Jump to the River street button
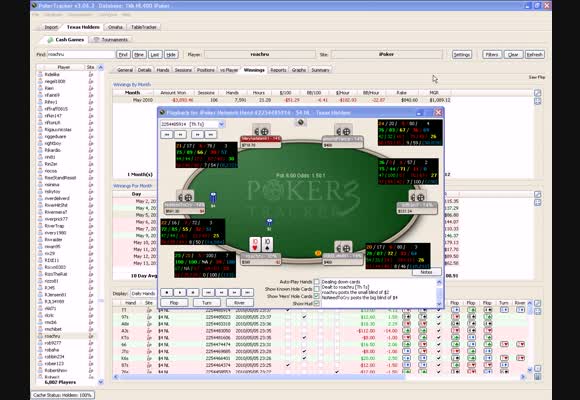 (239, 303)
